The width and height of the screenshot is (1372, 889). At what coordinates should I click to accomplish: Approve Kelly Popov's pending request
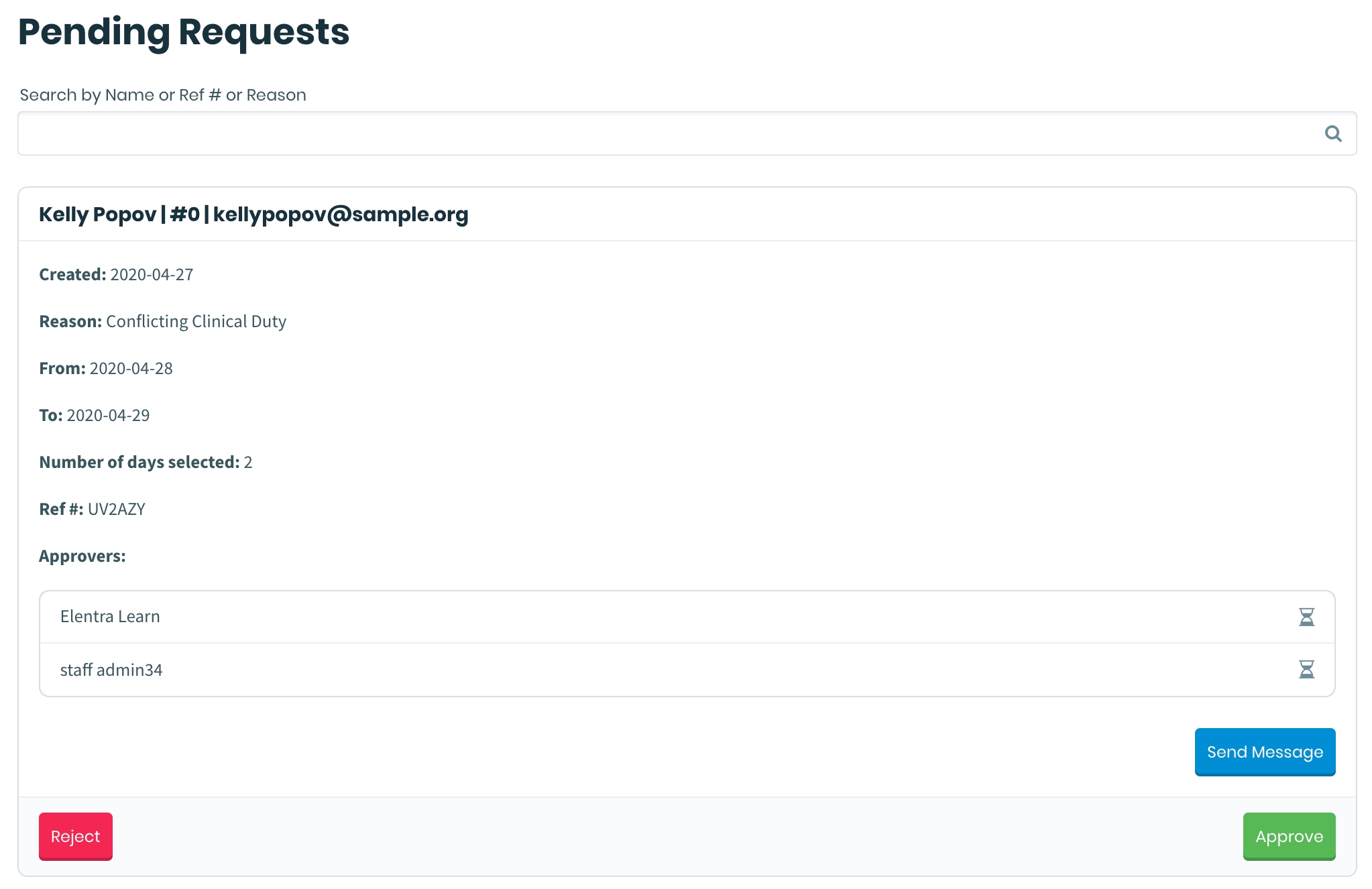pyautogui.click(x=1289, y=836)
